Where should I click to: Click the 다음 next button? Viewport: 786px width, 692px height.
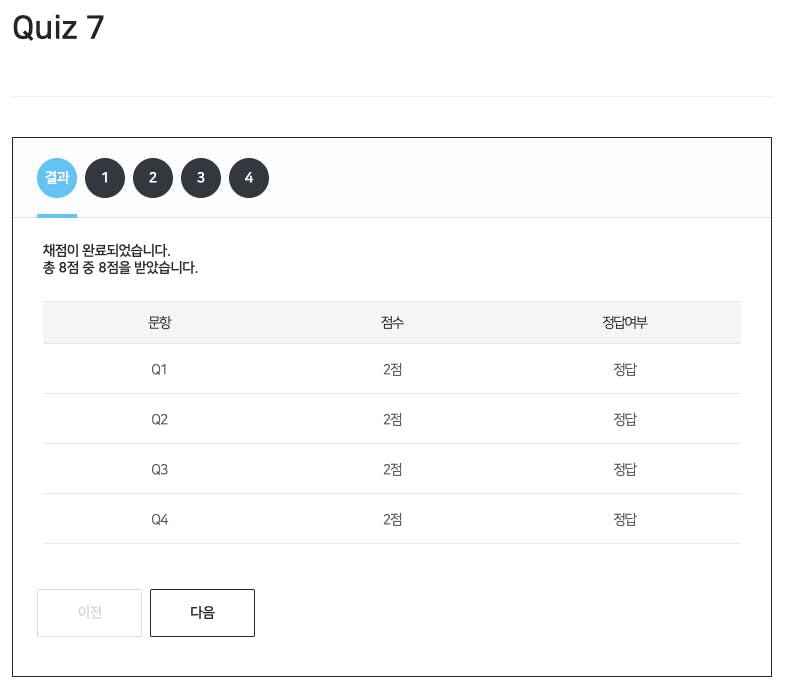pyautogui.click(x=203, y=613)
